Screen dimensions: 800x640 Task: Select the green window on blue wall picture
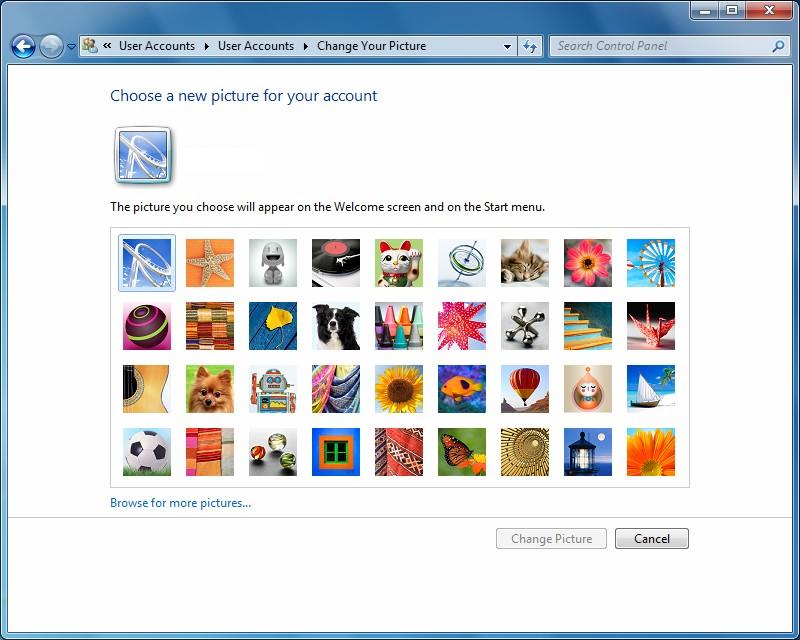(x=336, y=452)
